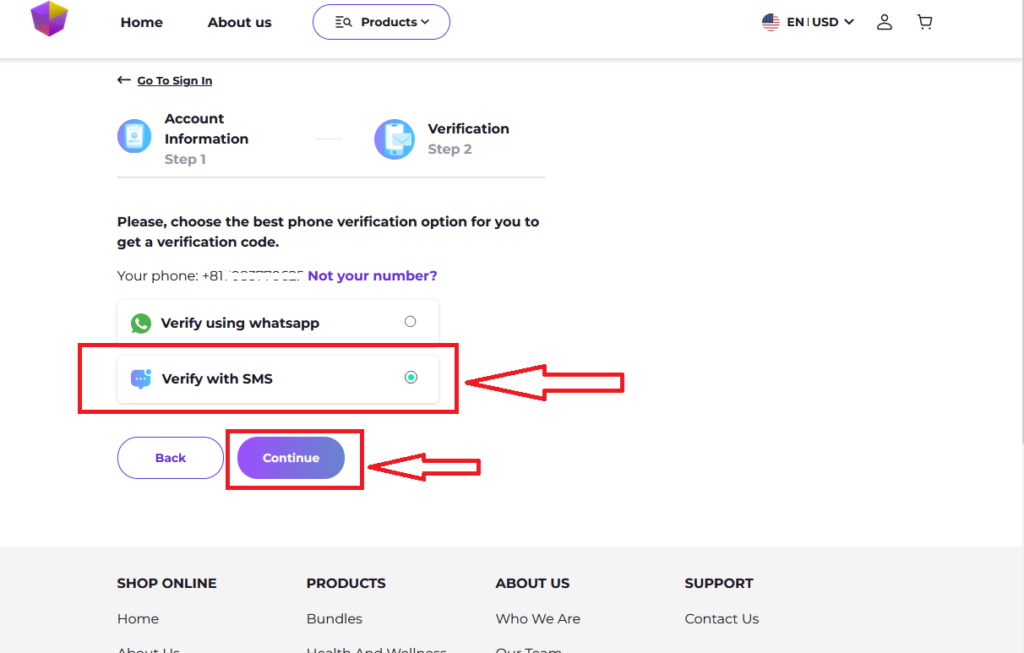Click the Not your number? link

pyautogui.click(x=372, y=276)
